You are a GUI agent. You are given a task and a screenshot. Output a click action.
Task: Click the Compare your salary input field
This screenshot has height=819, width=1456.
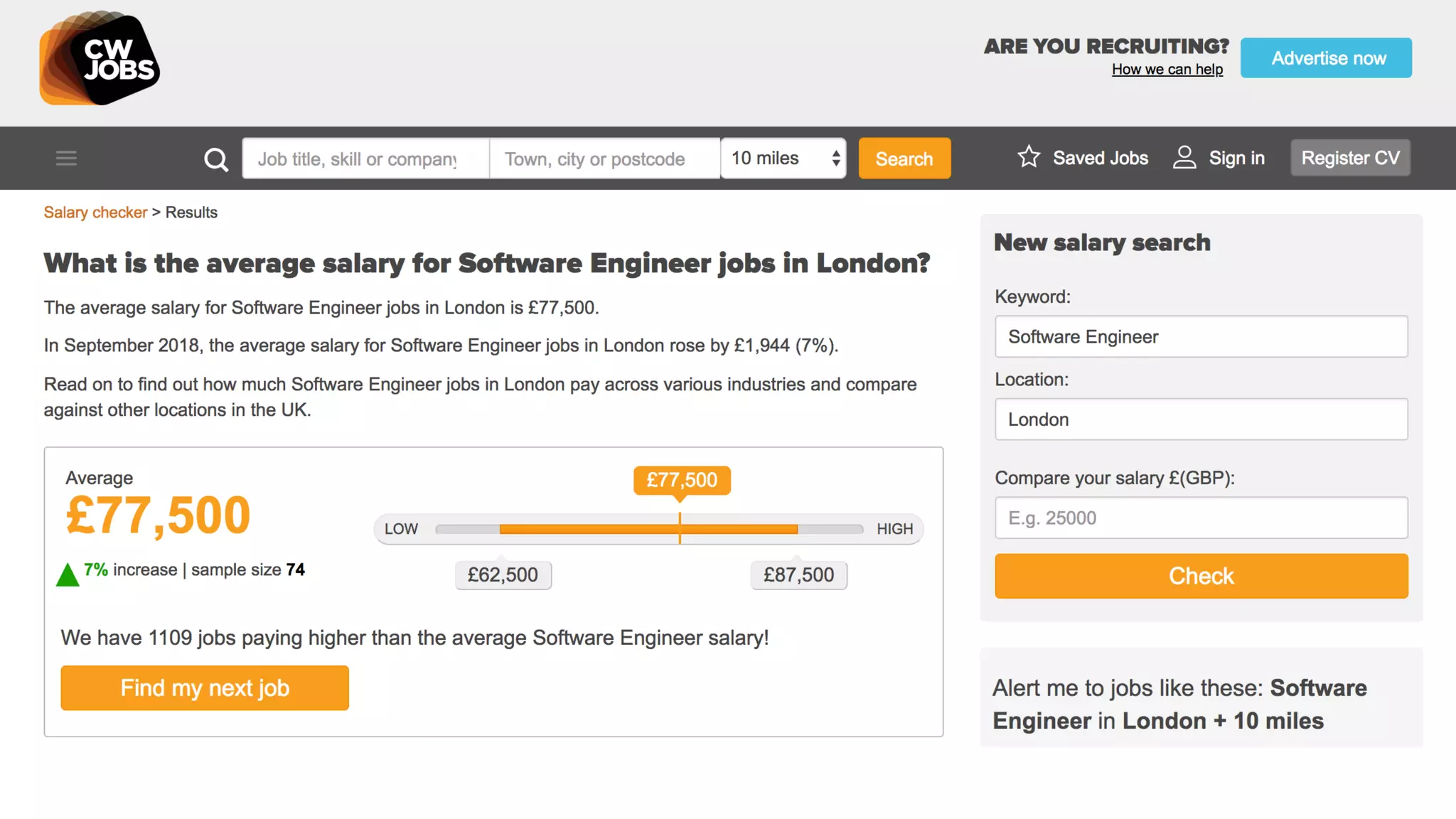1201,518
